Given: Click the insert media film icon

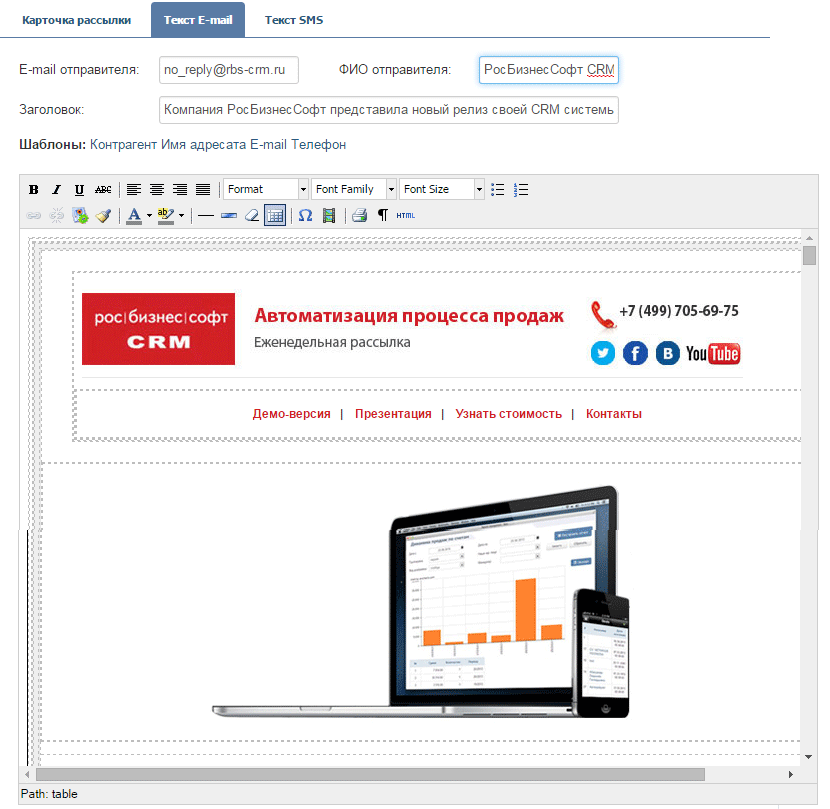Looking at the screenshot, I should [328, 215].
